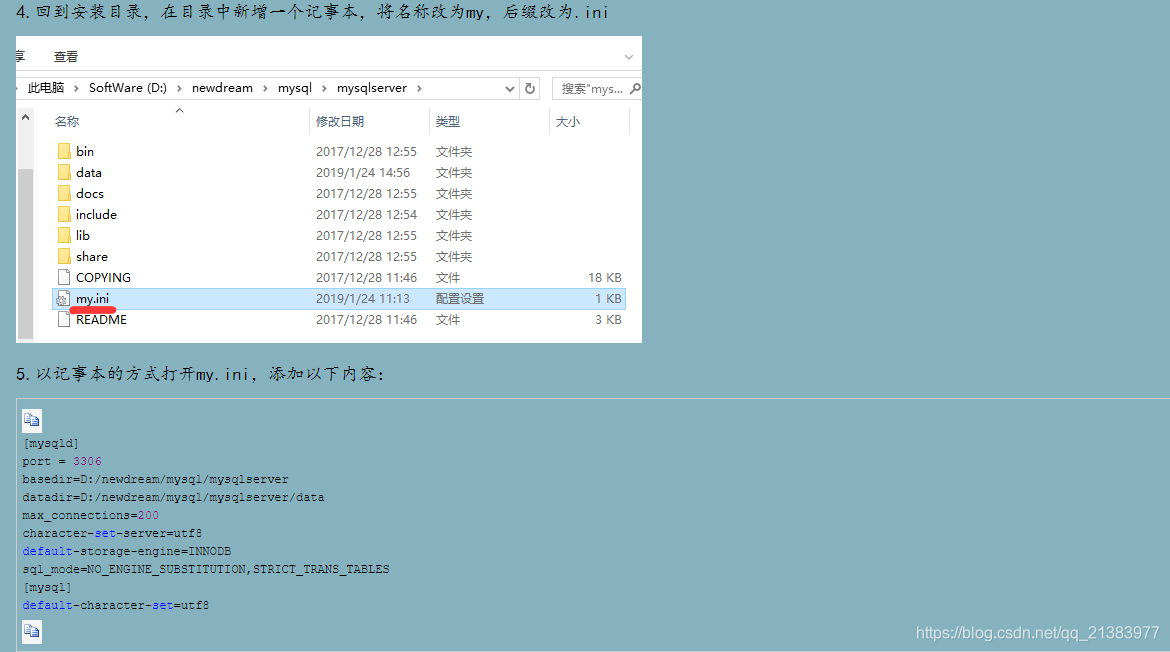Click the data folder icon
The image size is (1170, 652).
pyautogui.click(x=64, y=172)
